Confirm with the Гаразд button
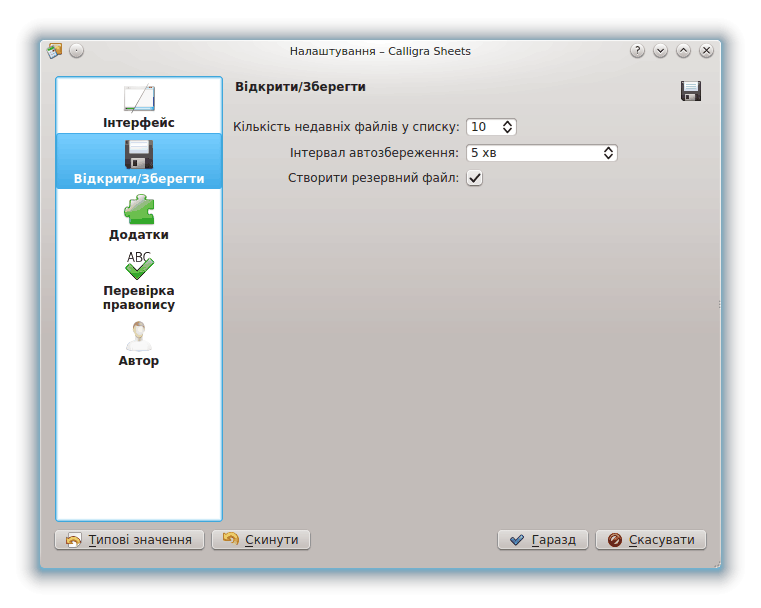The width and height of the screenshot is (761, 608). click(542, 540)
